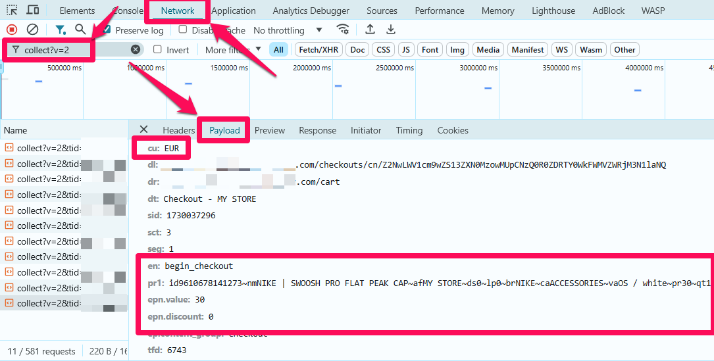Viewport: 714px width, 361px height.
Task: Open the Memory panel tab
Action: [498, 10]
